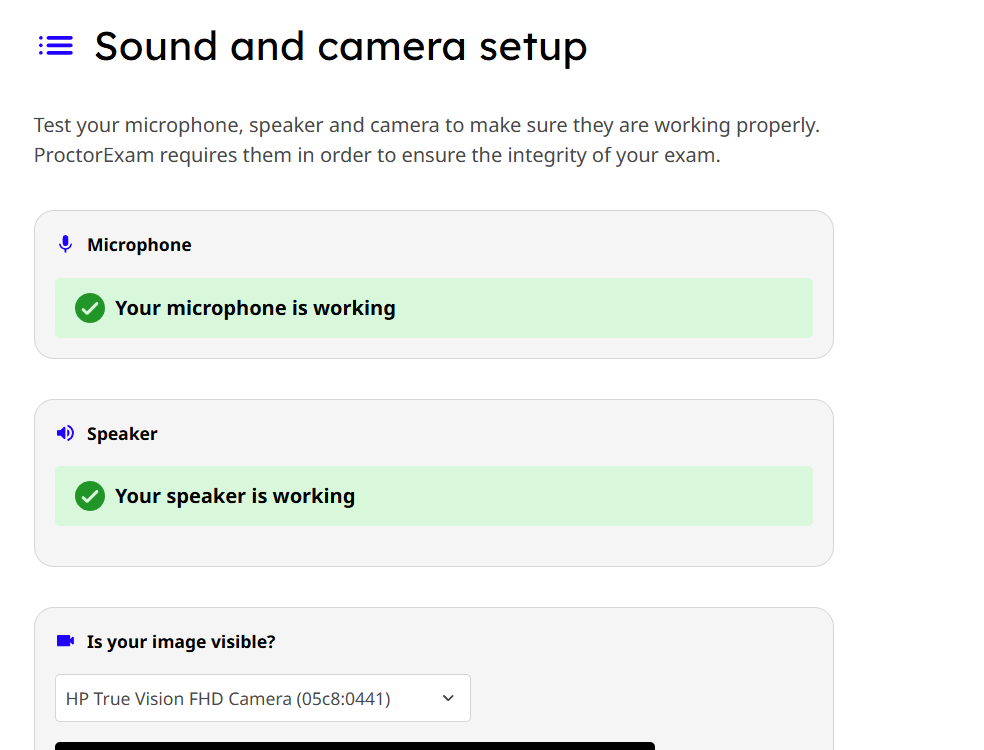Click the microphone icon in the Microphone card
The width and height of the screenshot is (984, 750).
pos(66,244)
